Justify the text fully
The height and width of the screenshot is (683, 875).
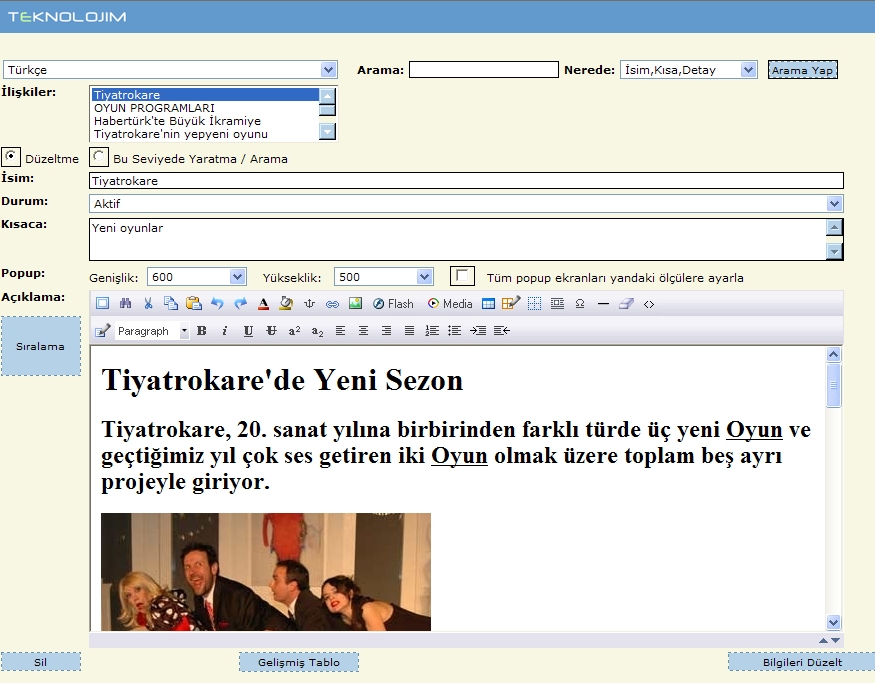point(409,331)
